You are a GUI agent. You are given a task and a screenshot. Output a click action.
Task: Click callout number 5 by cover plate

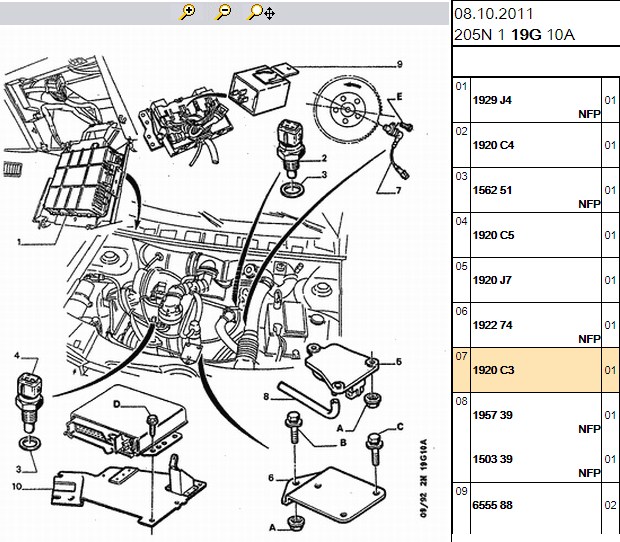[x=399, y=361]
